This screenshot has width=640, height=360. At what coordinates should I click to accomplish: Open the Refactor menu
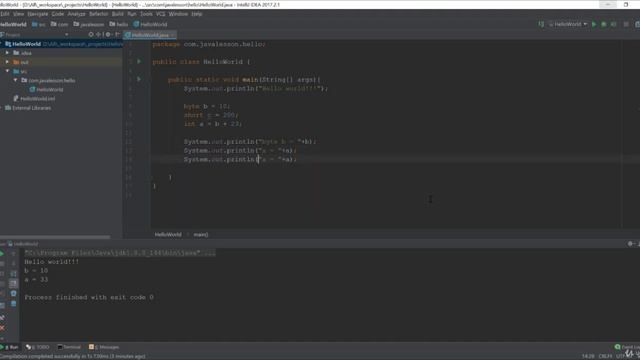point(98,14)
